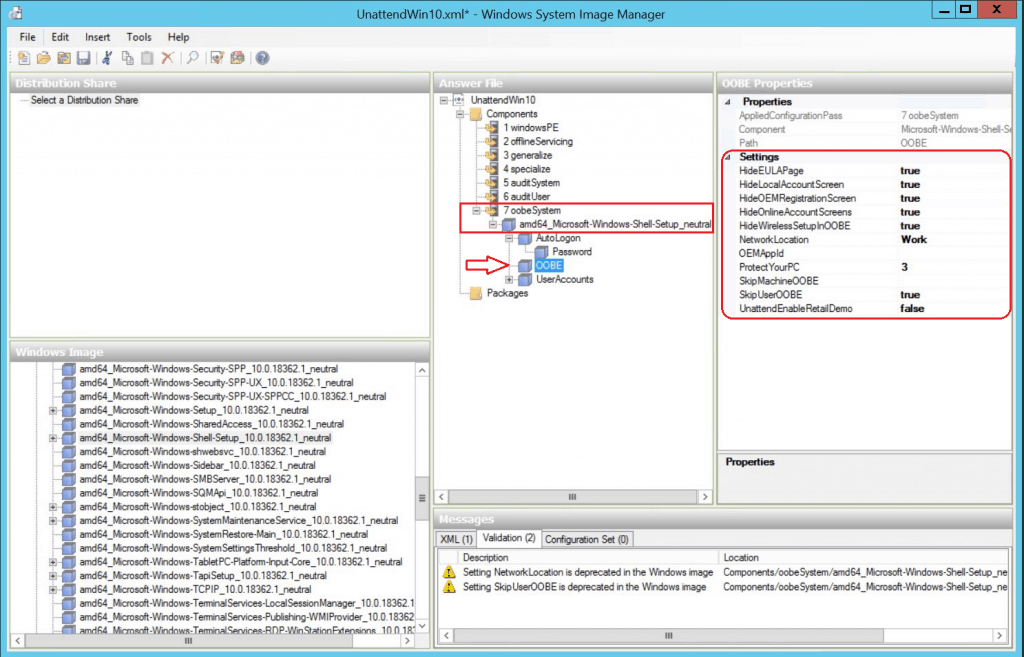Image resolution: width=1024 pixels, height=657 pixels.
Task: Edit the NetworkLocation value Work
Action: [954, 240]
